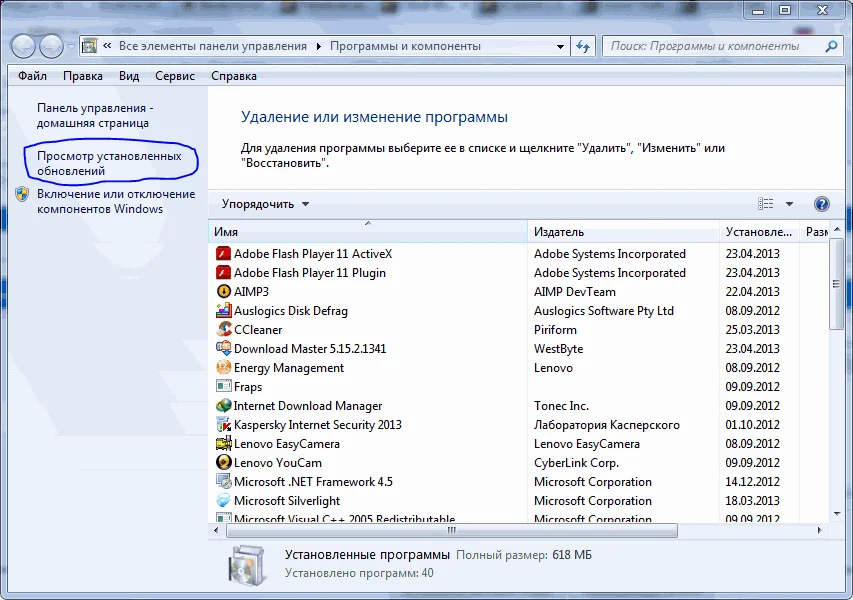The image size is (853, 600).
Task: Click the vertical scrollbar thumb
Action: tap(837, 283)
